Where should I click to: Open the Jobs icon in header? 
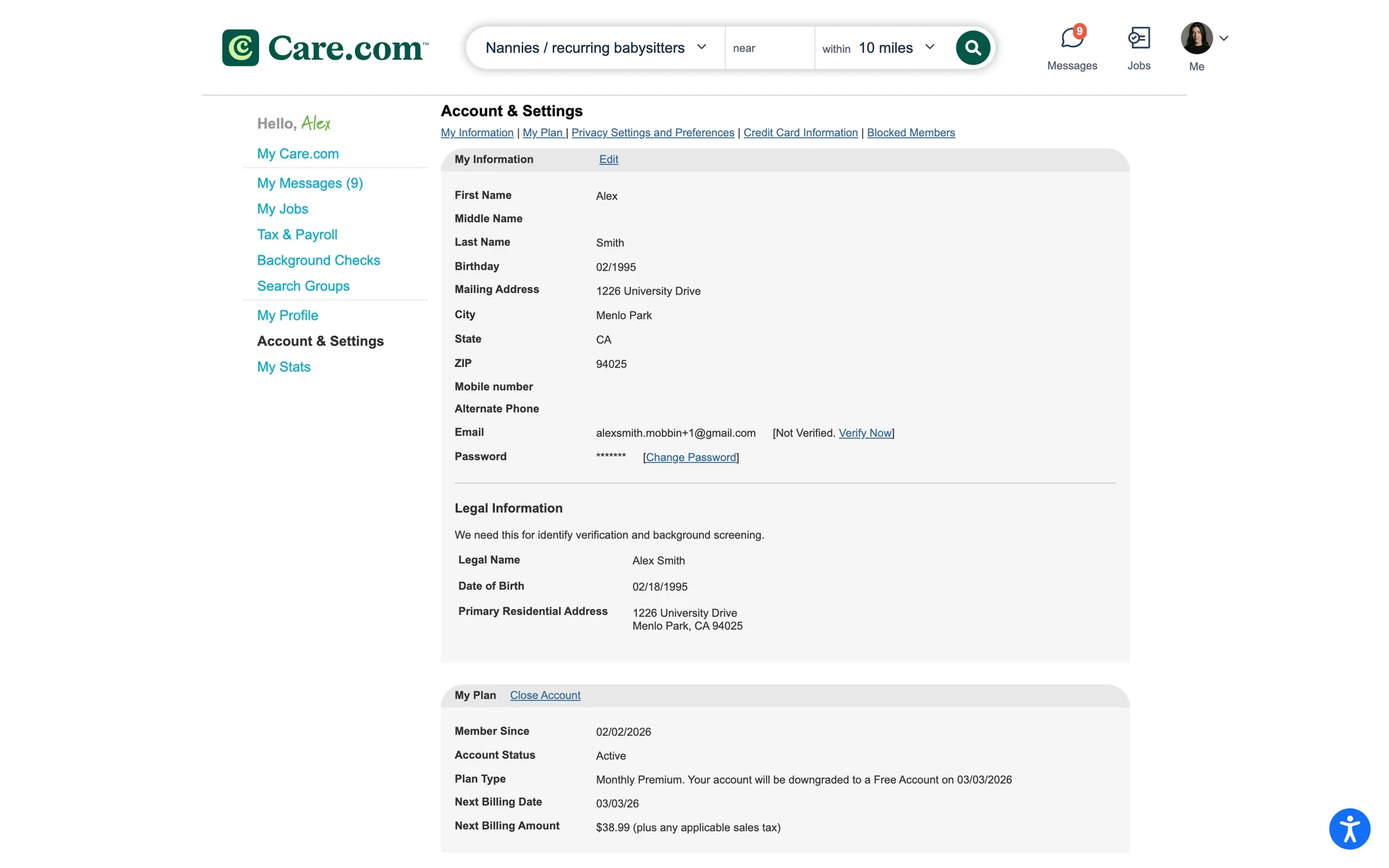[1139, 38]
